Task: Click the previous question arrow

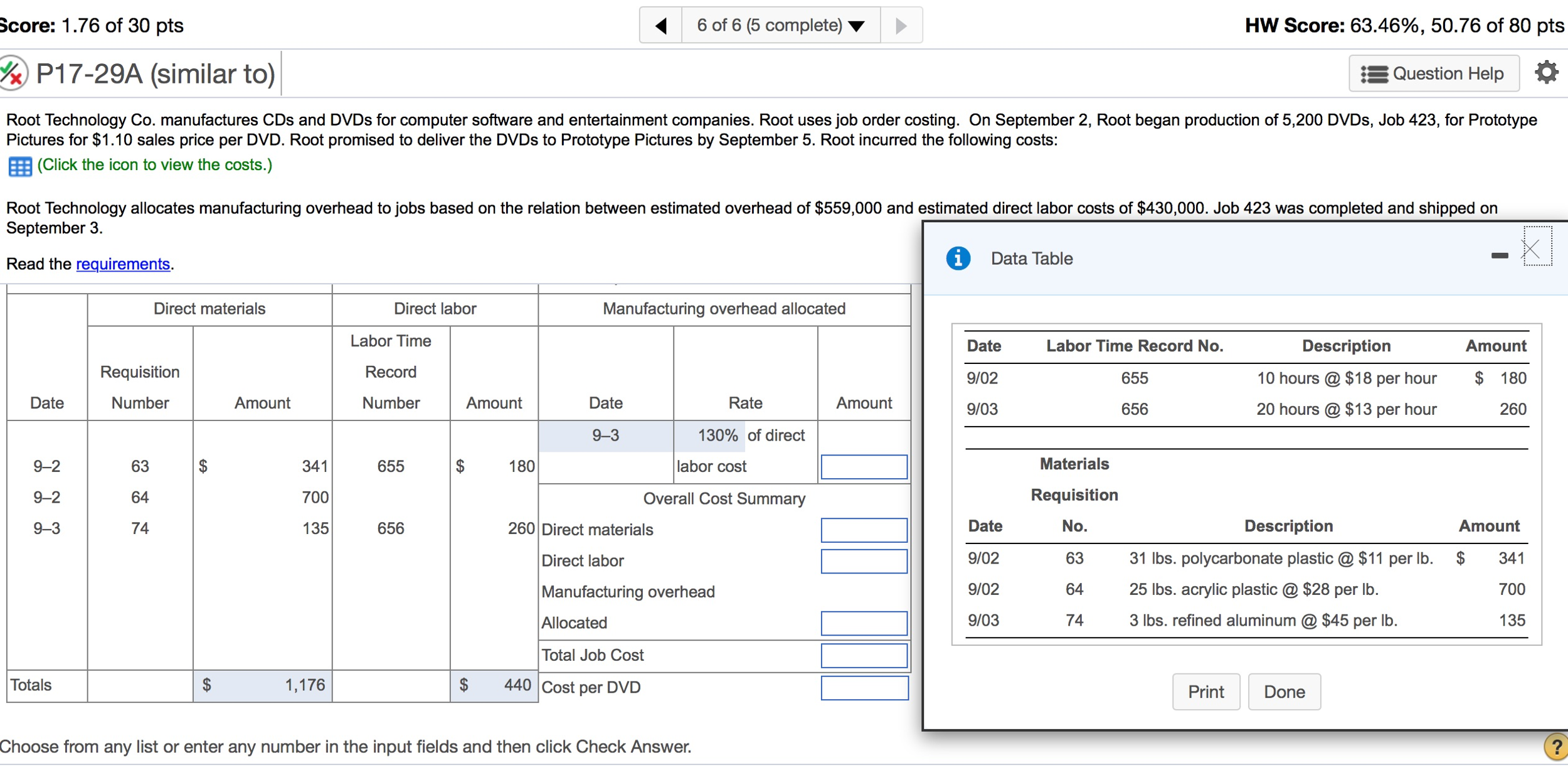Action: pos(662,24)
